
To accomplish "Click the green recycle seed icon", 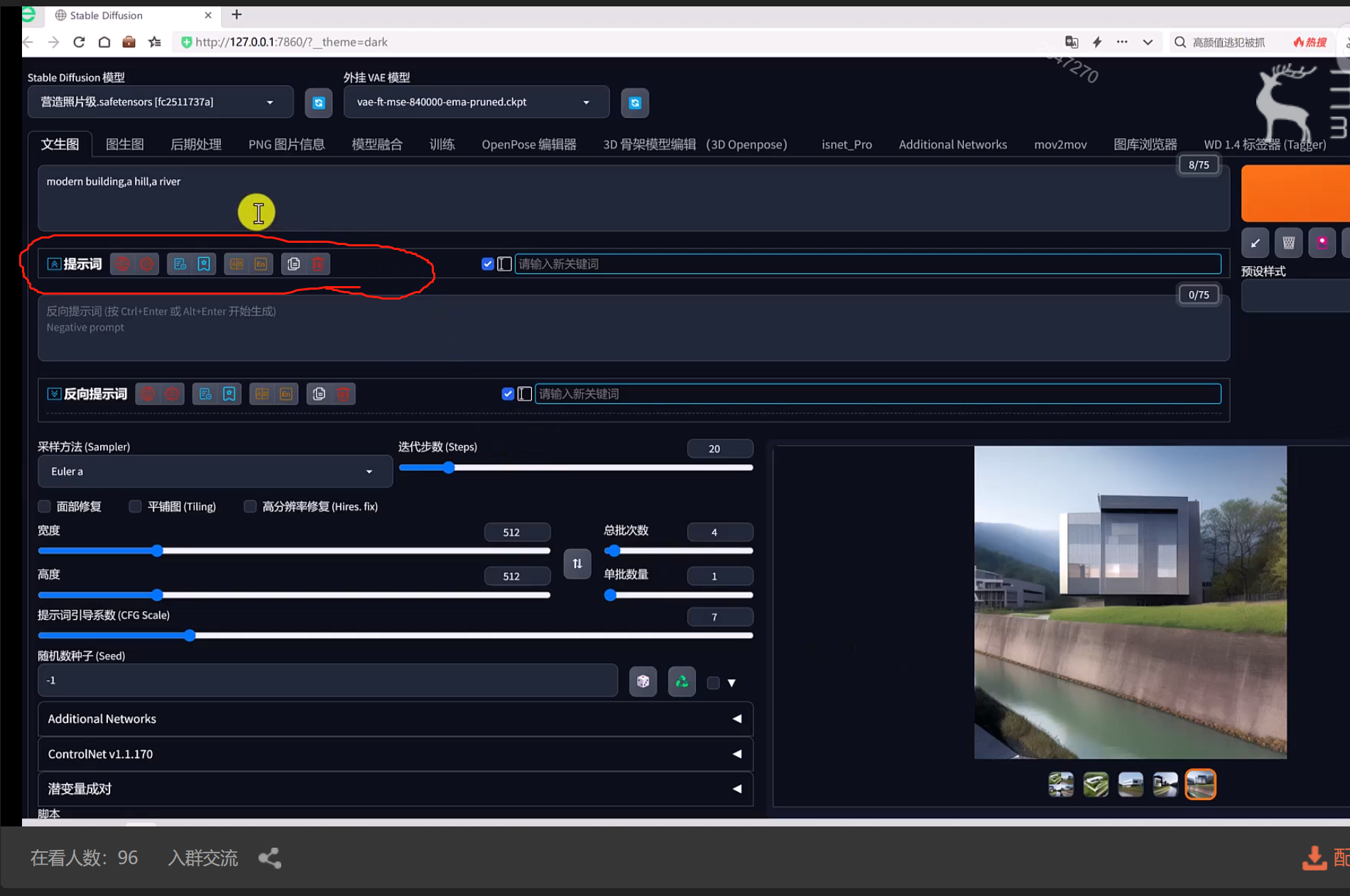I will coord(682,682).
